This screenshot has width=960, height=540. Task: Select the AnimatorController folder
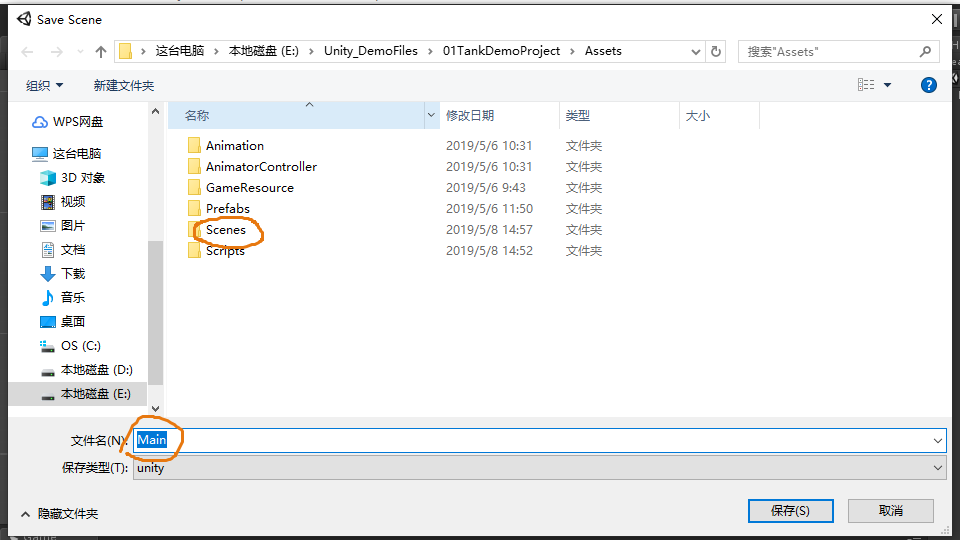(x=261, y=167)
